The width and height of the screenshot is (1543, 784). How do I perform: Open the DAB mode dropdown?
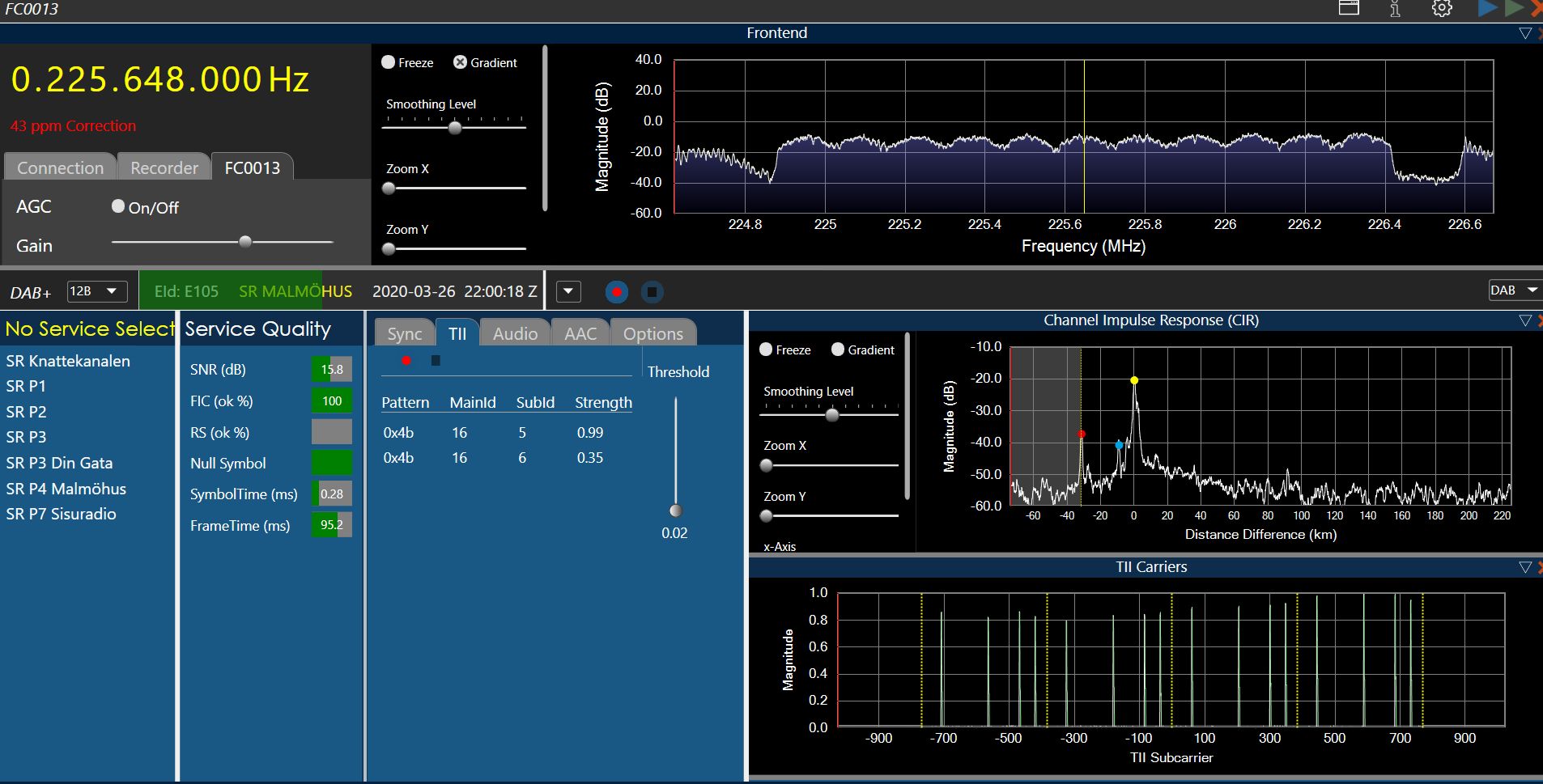(1513, 290)
